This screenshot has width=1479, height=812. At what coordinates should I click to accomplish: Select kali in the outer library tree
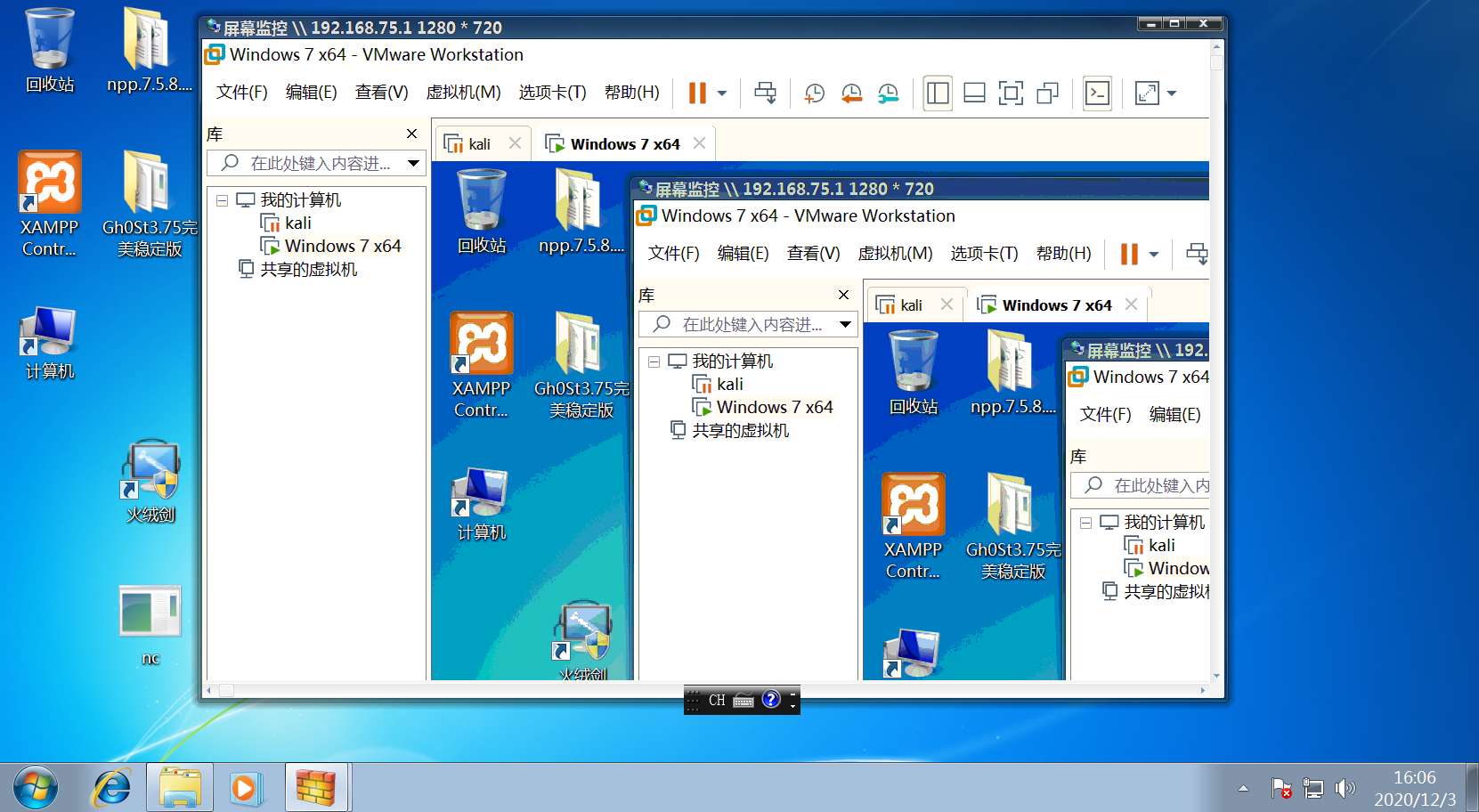tap(286, 223)
